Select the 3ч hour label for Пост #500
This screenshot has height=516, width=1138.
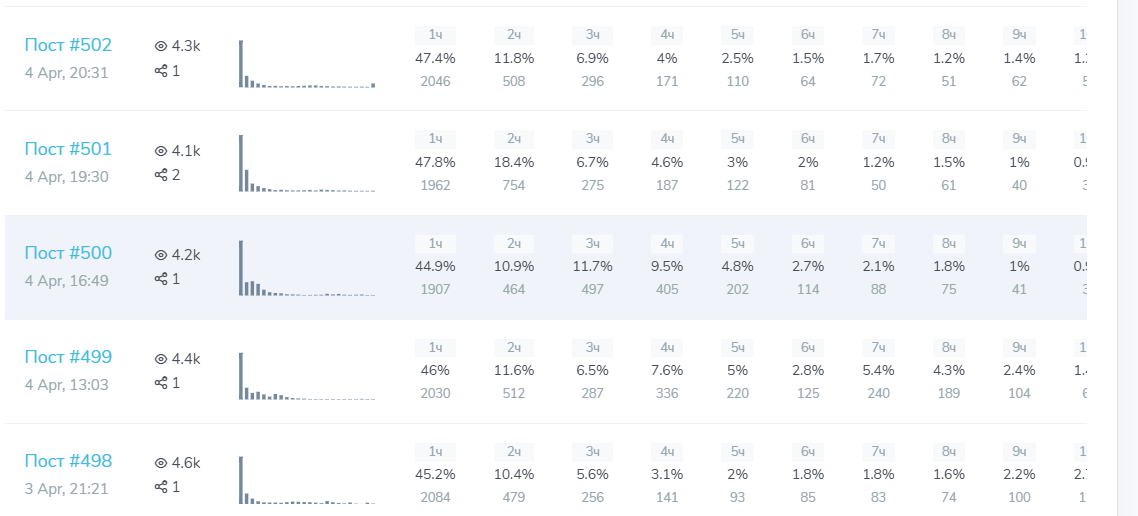592,243
